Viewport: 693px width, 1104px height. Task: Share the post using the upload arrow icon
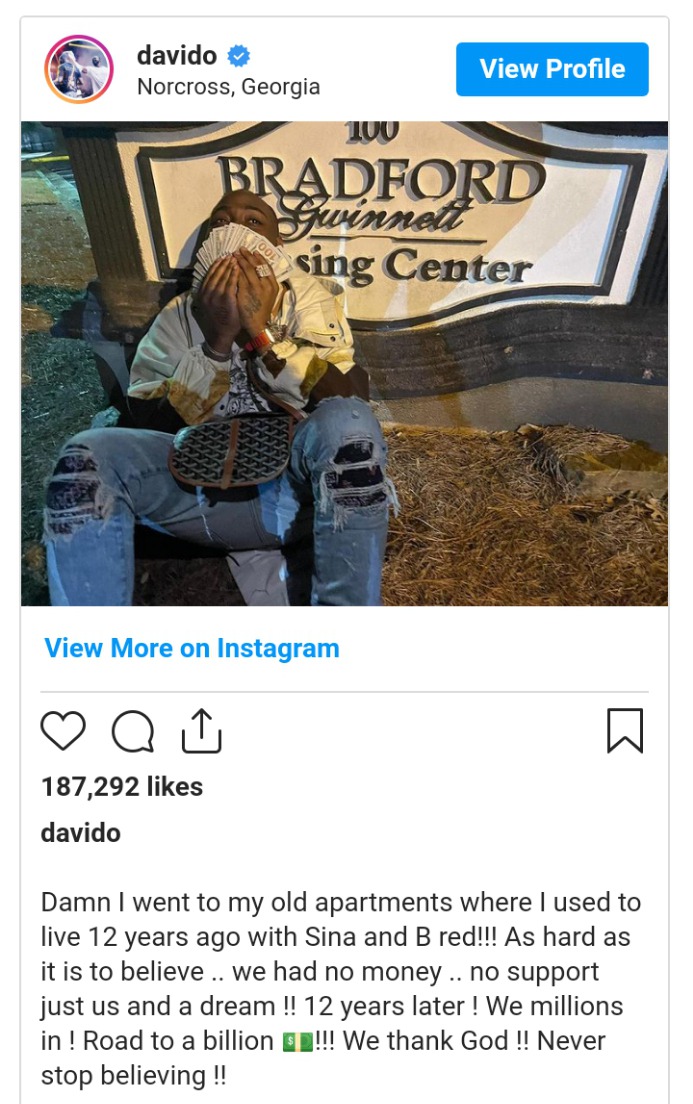pos(201,731)
